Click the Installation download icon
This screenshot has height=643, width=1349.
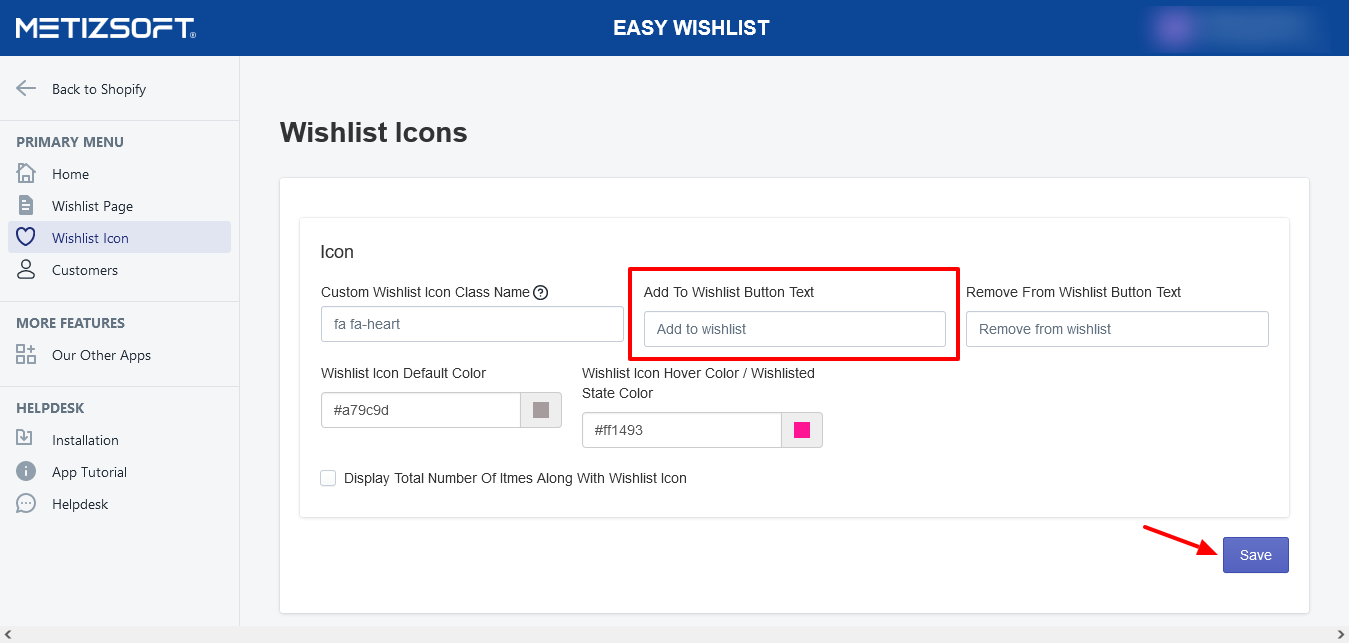pyautogui.click(x=26, y=439)
